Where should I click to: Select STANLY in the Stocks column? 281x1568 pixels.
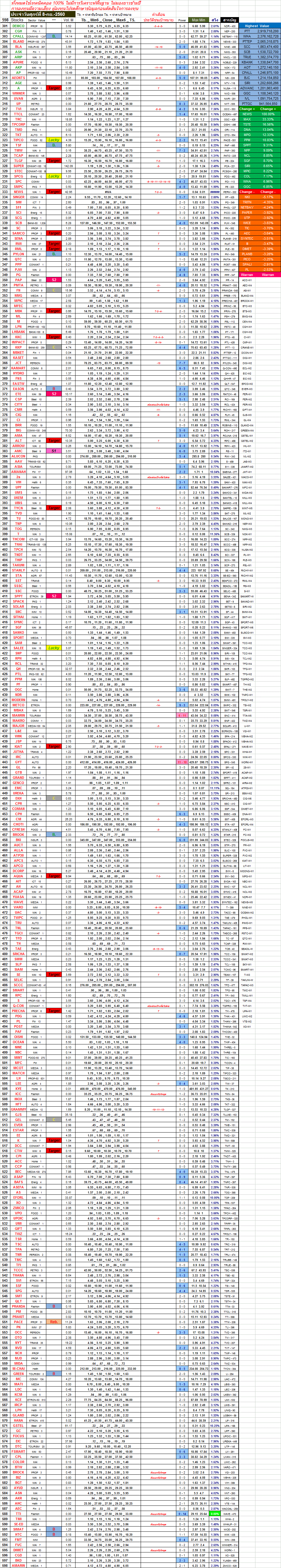coord(18,570)
